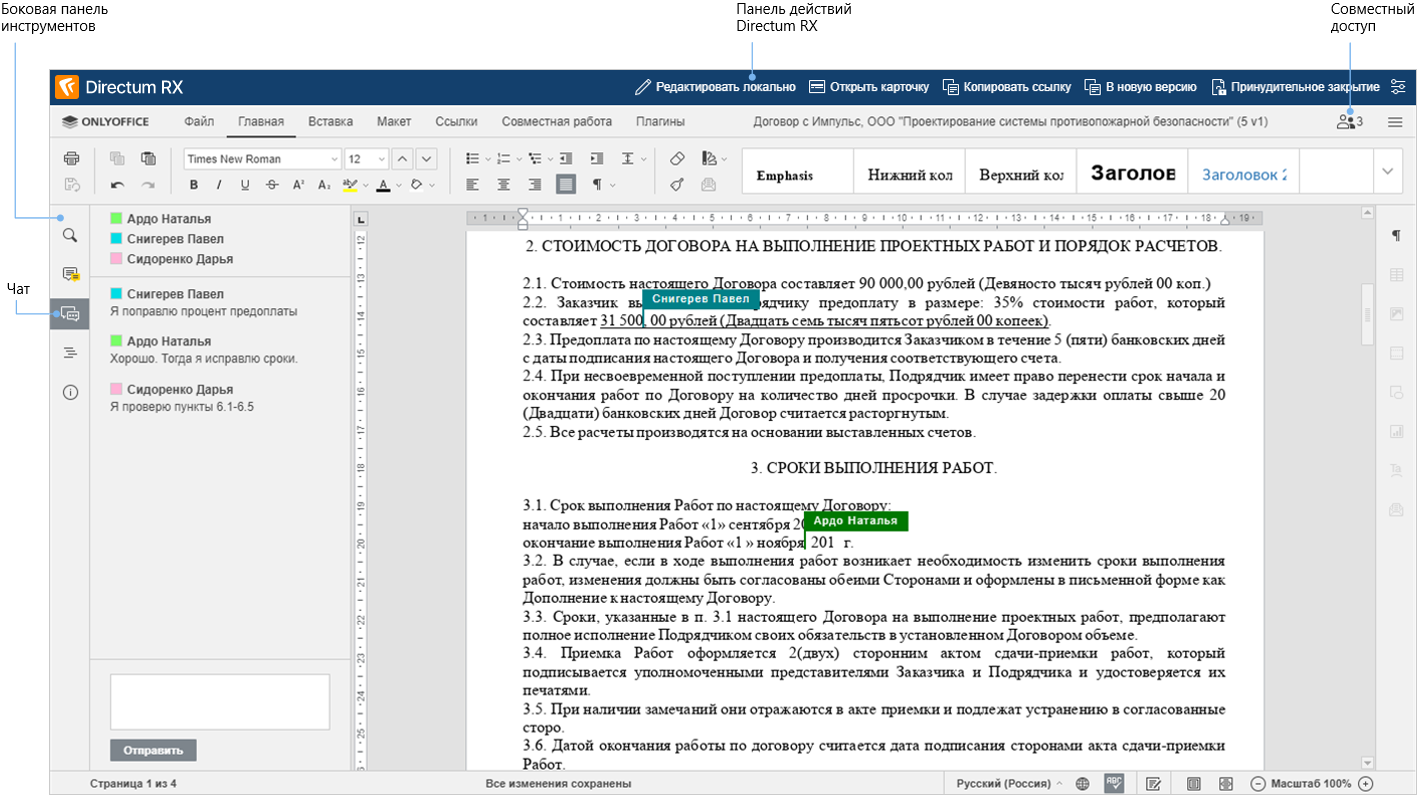The height and width of the screenshot is (795, 1417).
Task: Open shared access users icon
Action: (1349, 122)
